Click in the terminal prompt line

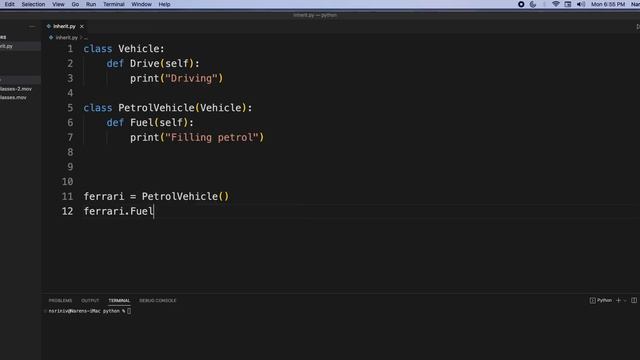[89, 311]
